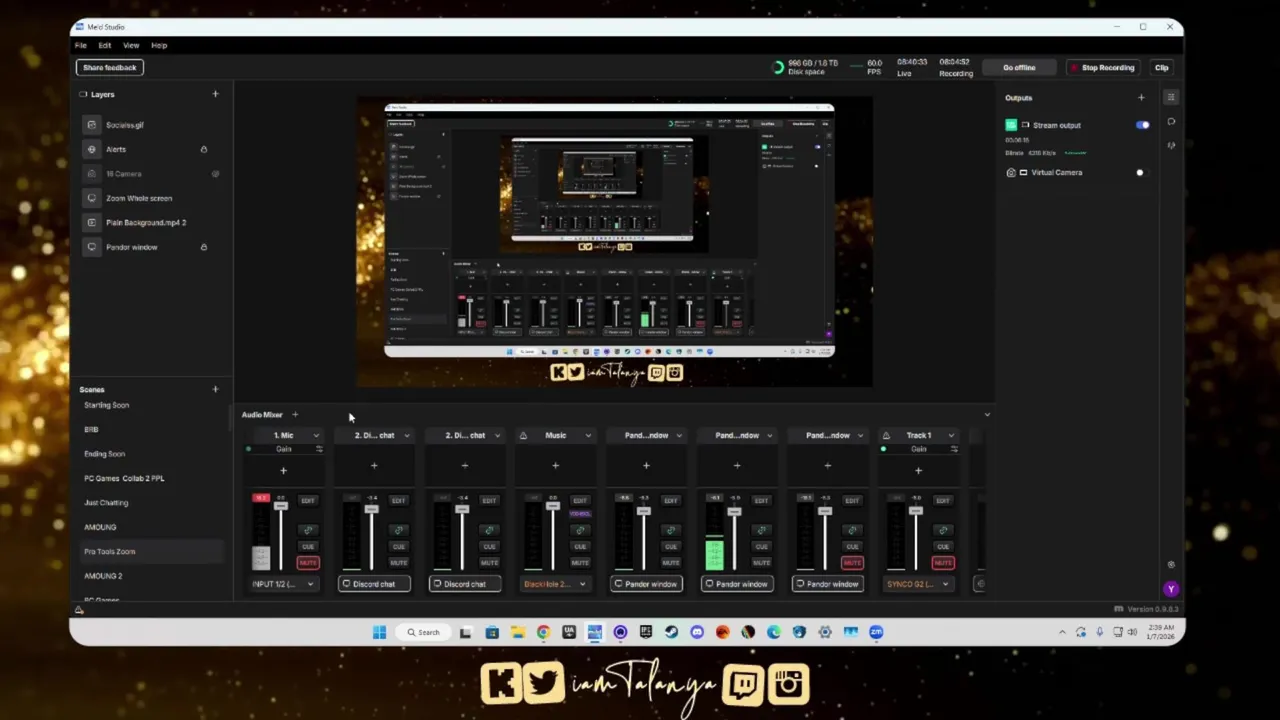The image size is (1280, 720).
Task: Unmute the 1. Mic channel
Action: (x=308, y=563)
